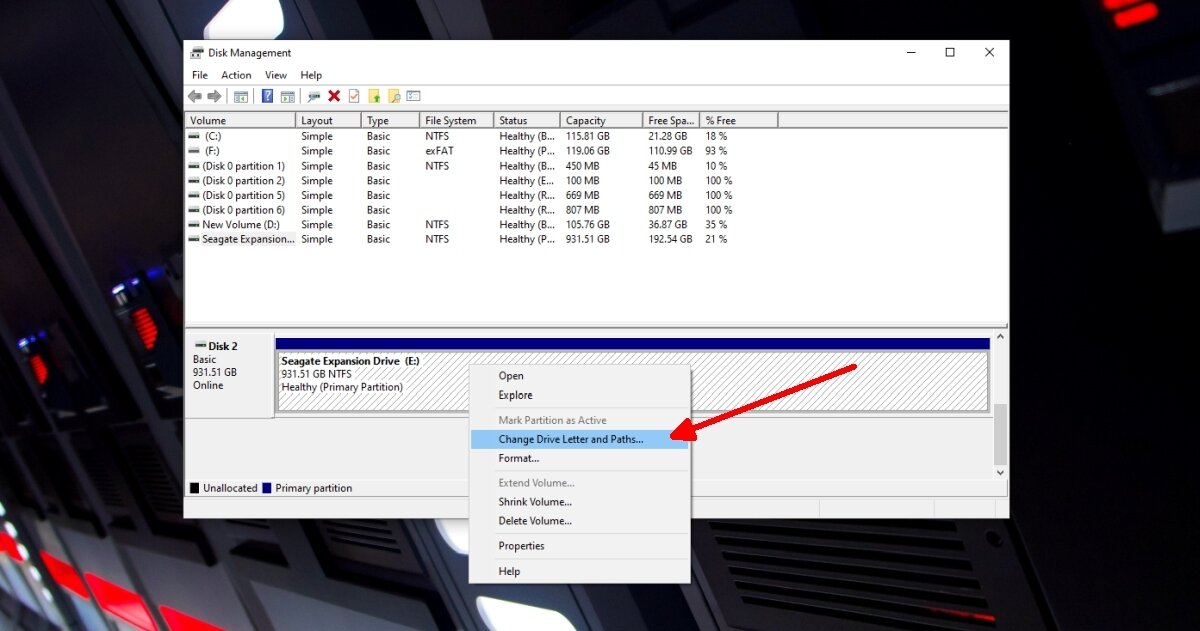Viewport: 1200px width, 631px height.
Task: Click the Show/Hide Console Tree icon
Action: pos(241,96)
